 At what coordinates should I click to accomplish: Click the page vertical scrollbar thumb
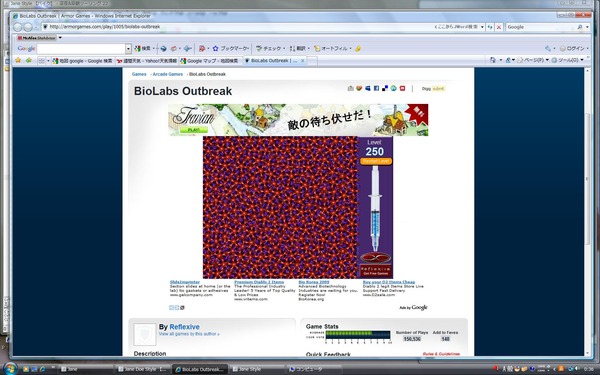587,179
